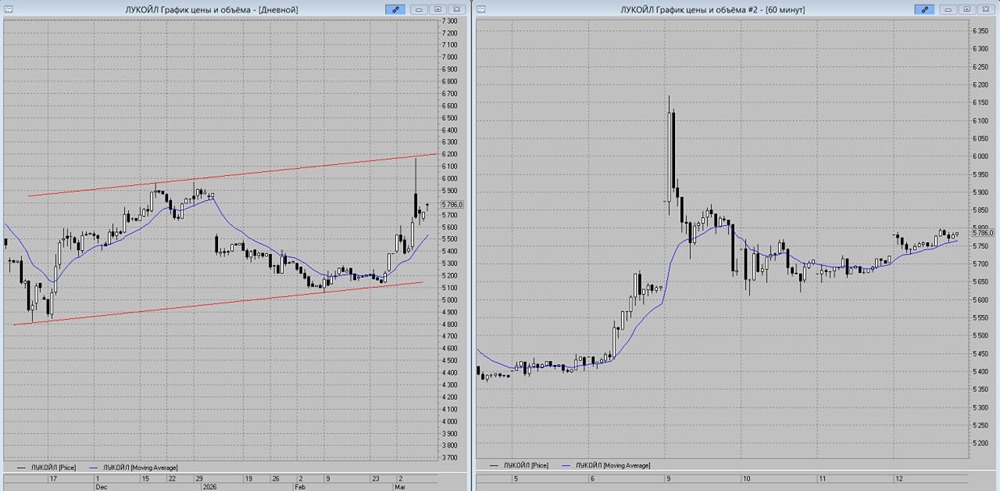The image size is (1000, 491).
Task: Select ЛУКОЙЛ [Price] legend in daily chart
Action: 46,467
